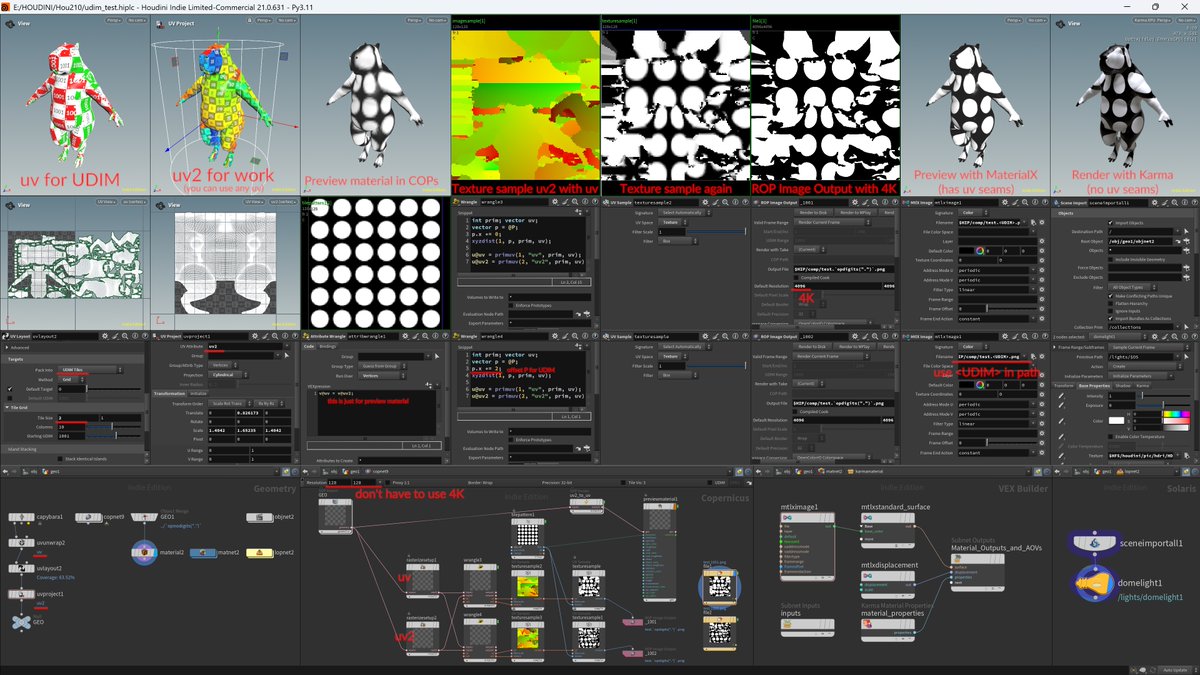Select the copnet9 node
This screenshot has height=675, width=1200.
pyautogui.click(x=89, y=517)
